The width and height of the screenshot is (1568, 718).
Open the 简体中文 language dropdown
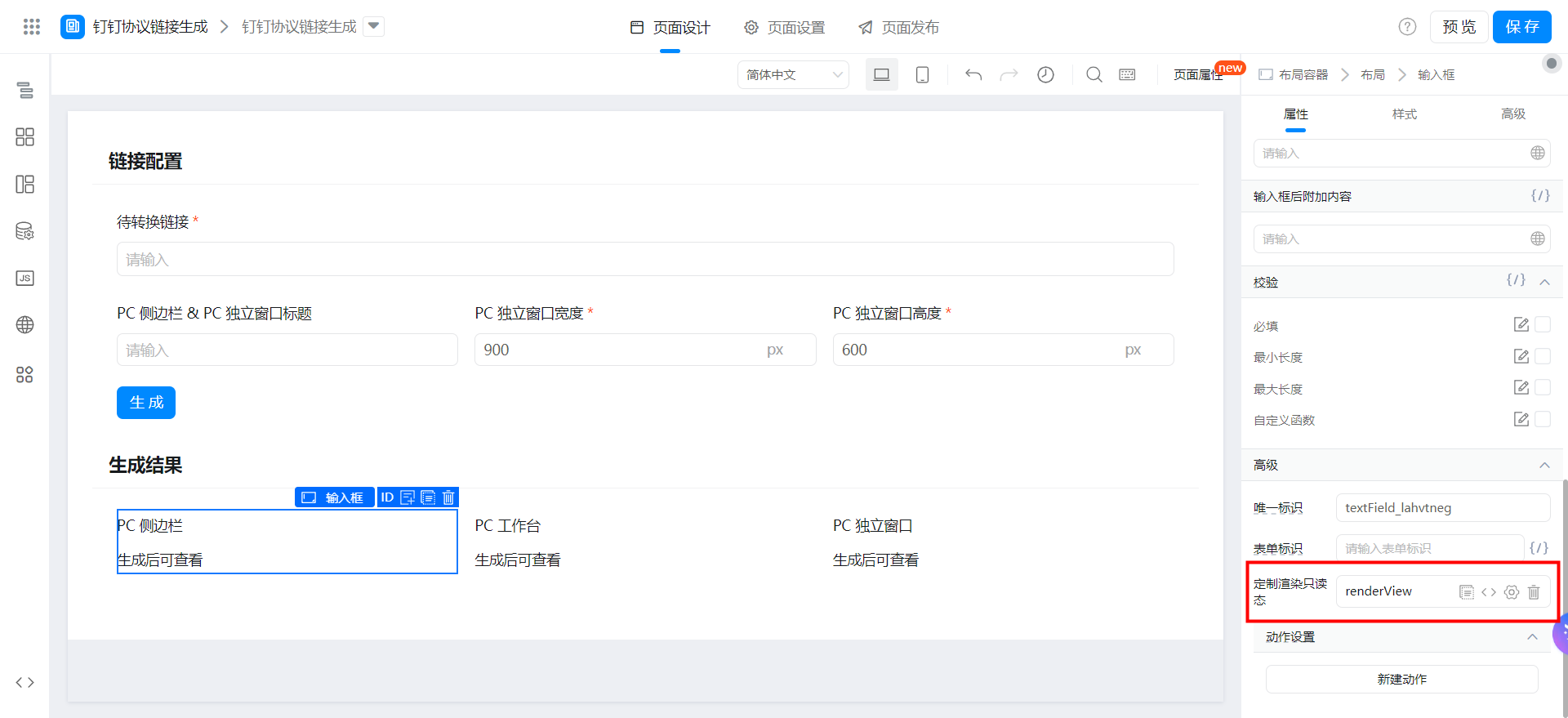pyautogui.click(x=793, y=75)
